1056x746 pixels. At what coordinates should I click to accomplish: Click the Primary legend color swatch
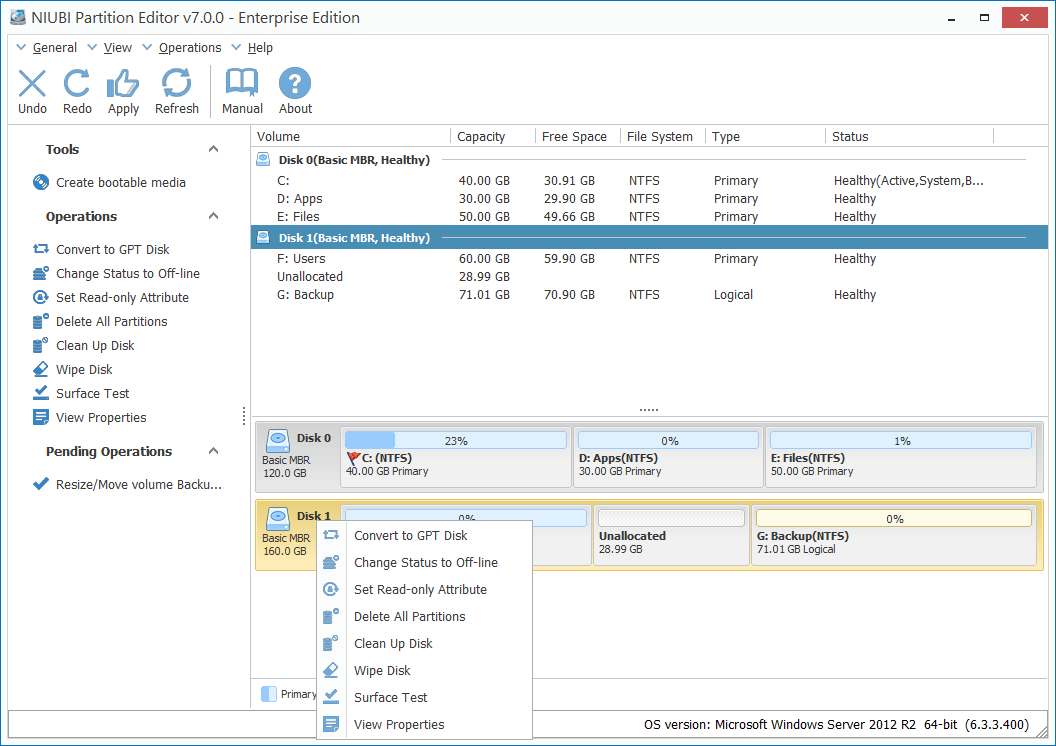pos(269,693)
